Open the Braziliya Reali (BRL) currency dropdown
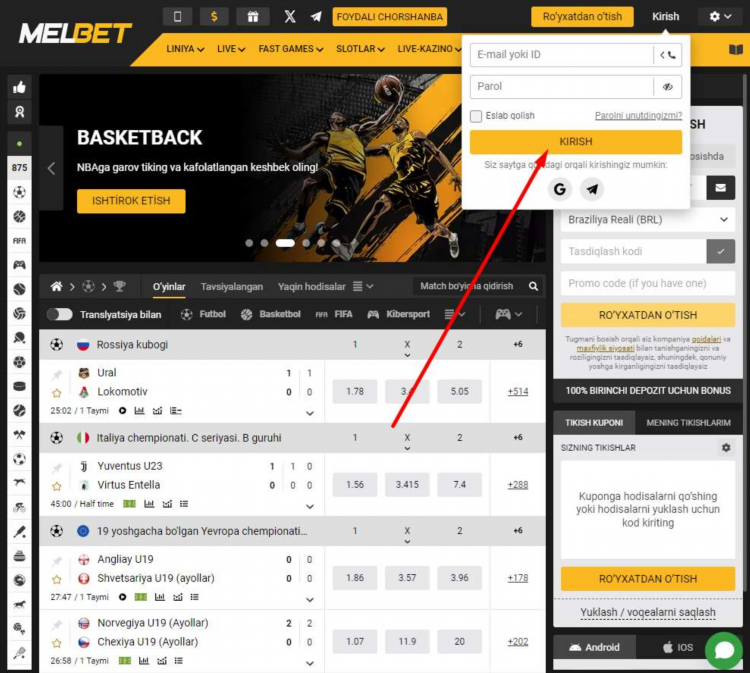Viewport: 750px width, 673px height. [648, 220]
